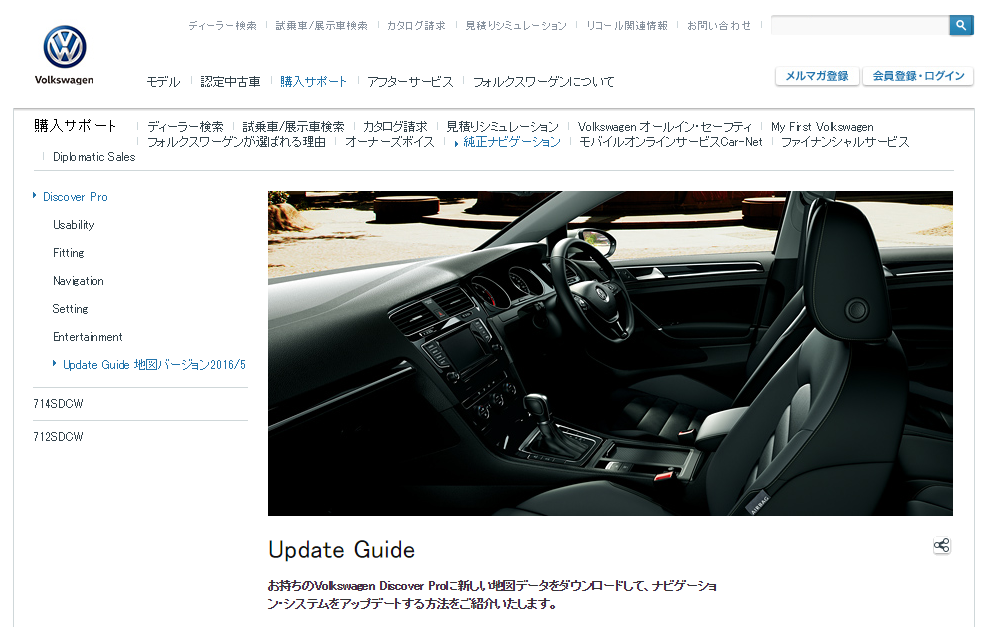993x627 pixels.
Task: Open Fitting in the sidebar
Action: pos(68,253)
